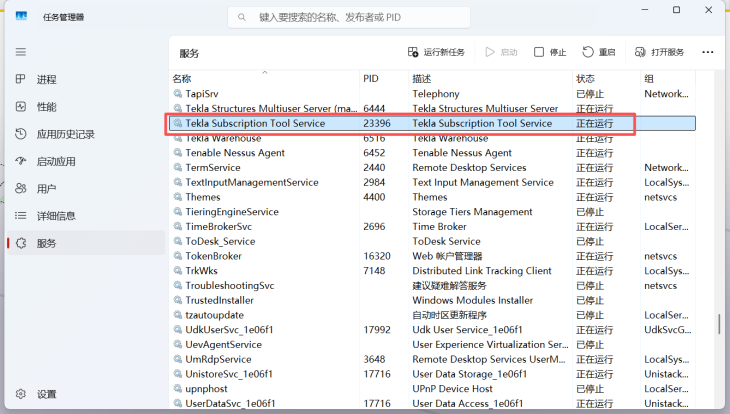
Task: Click the Task Manager app icon
Action: point(21,17)
